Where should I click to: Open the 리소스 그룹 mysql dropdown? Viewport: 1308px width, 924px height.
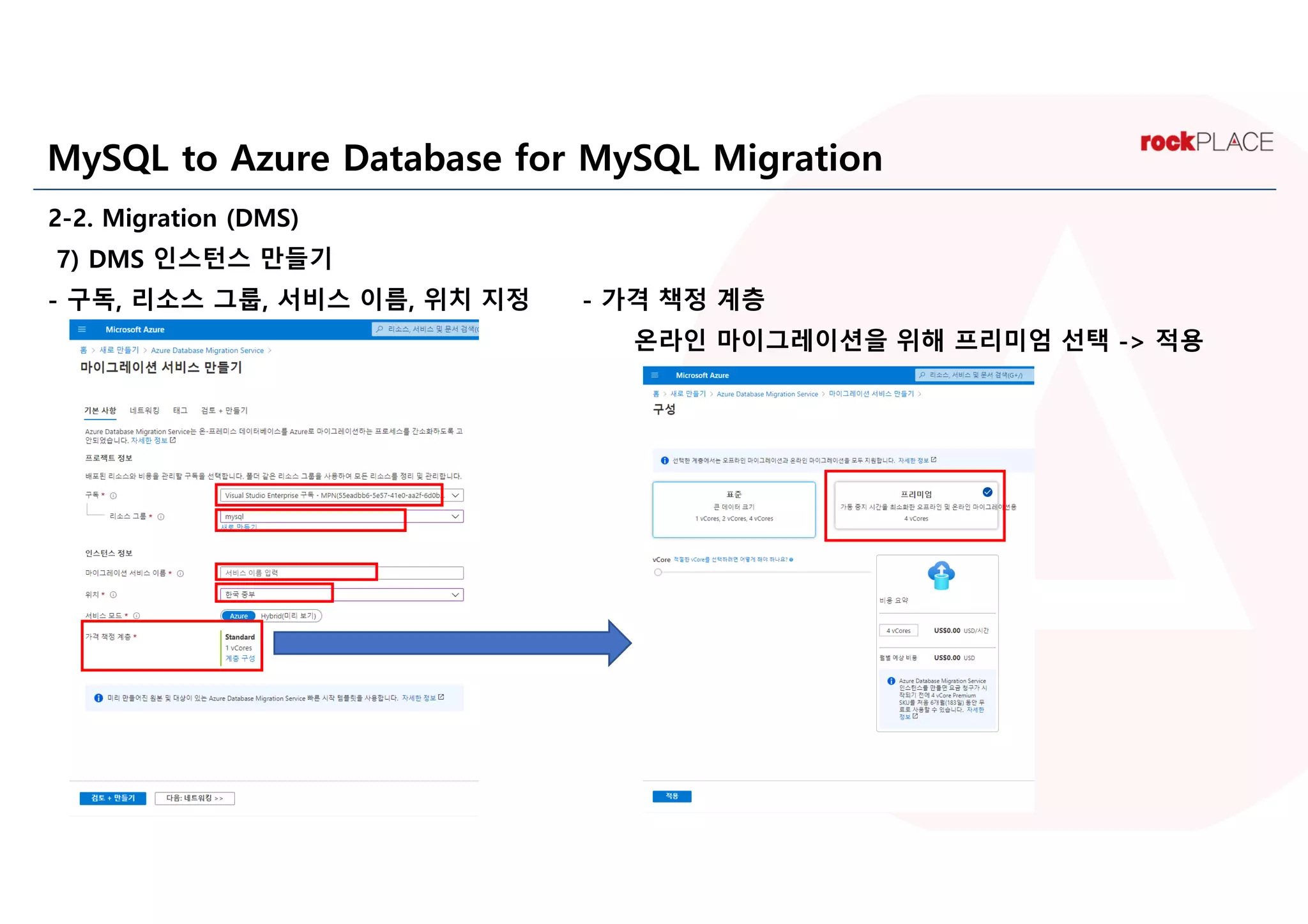(341, 516)
